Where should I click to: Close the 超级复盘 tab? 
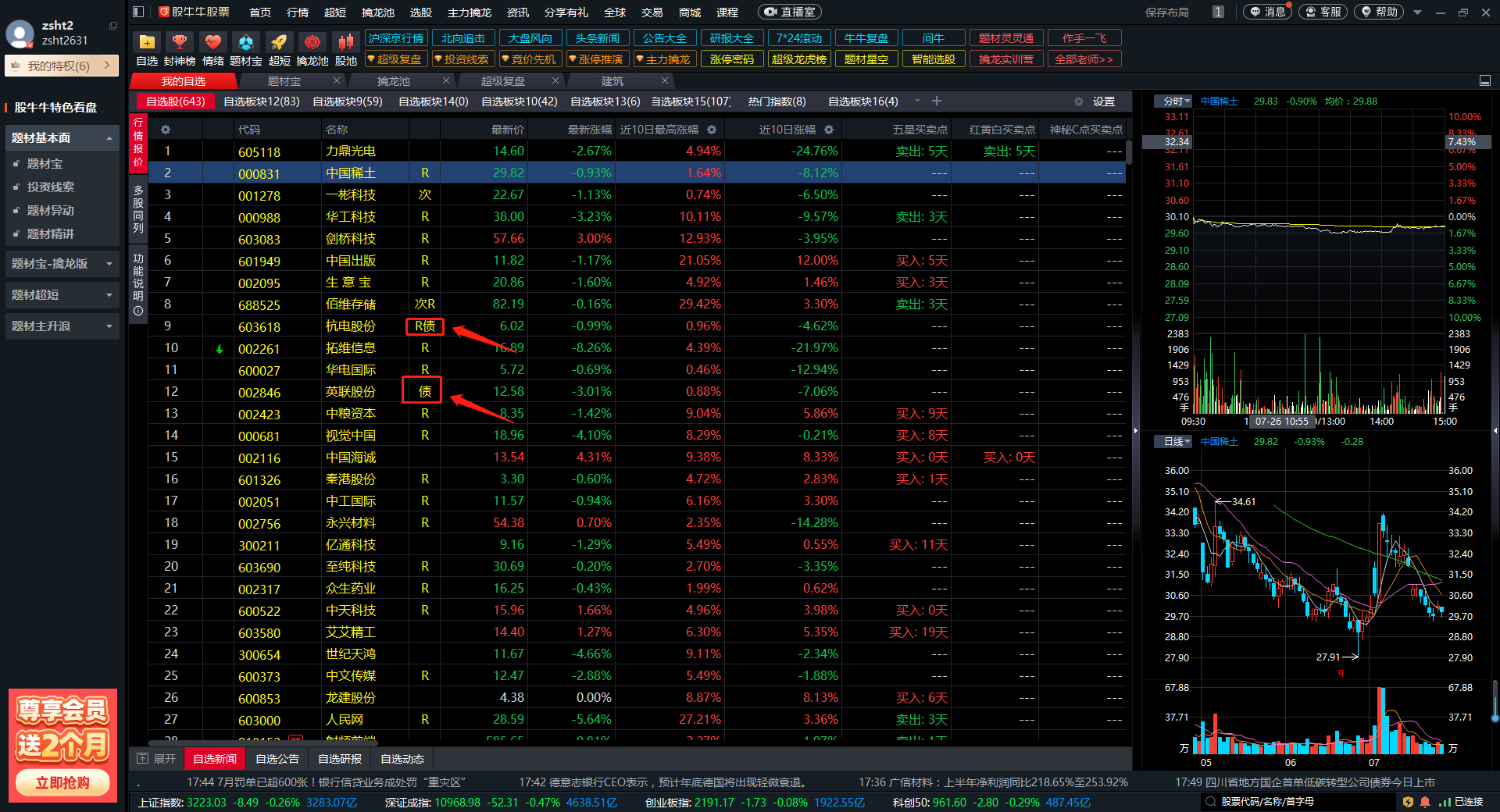(x=555, y=80)
